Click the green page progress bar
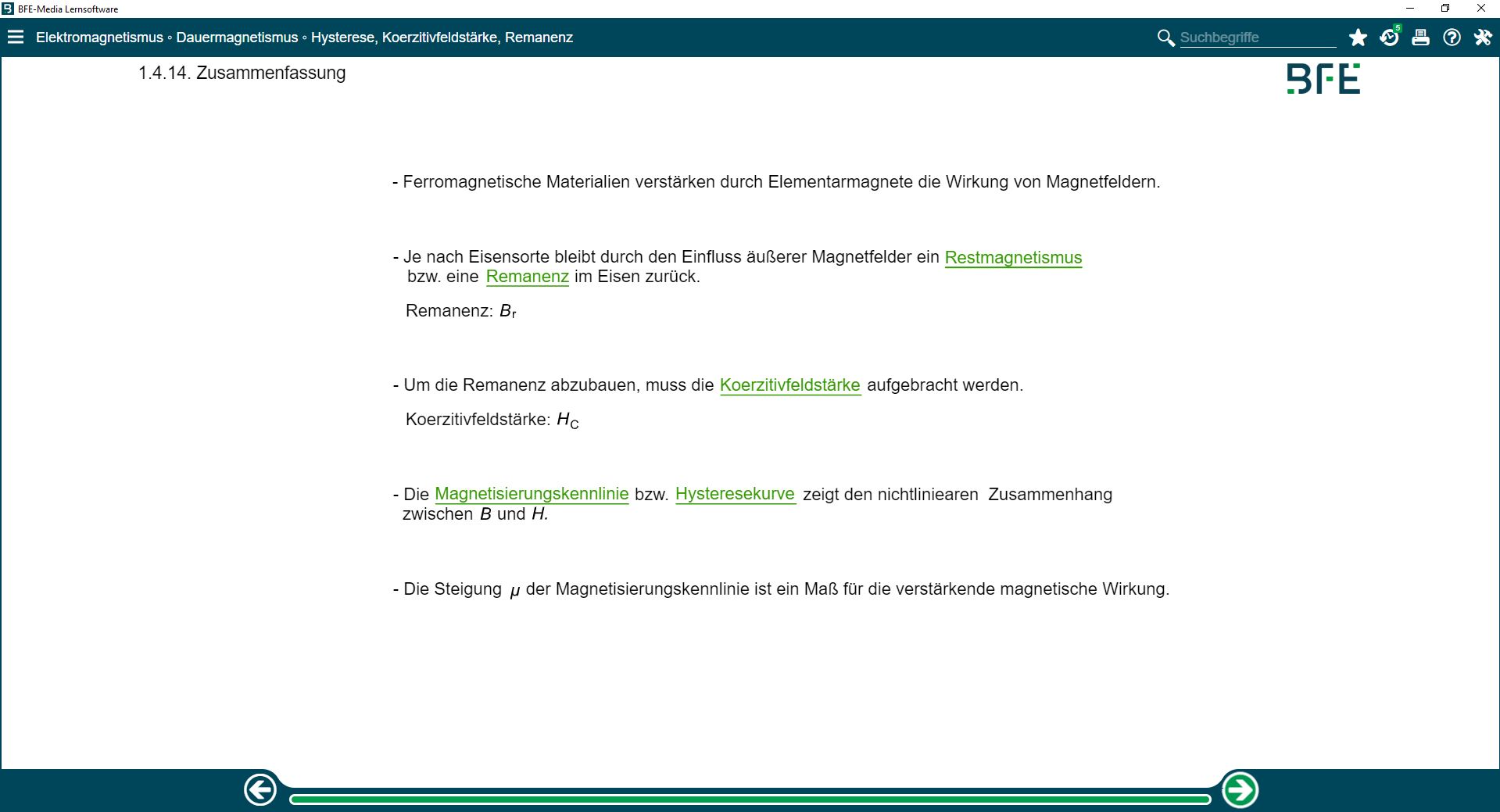The image size is (1500, 812). coord(750,799)
